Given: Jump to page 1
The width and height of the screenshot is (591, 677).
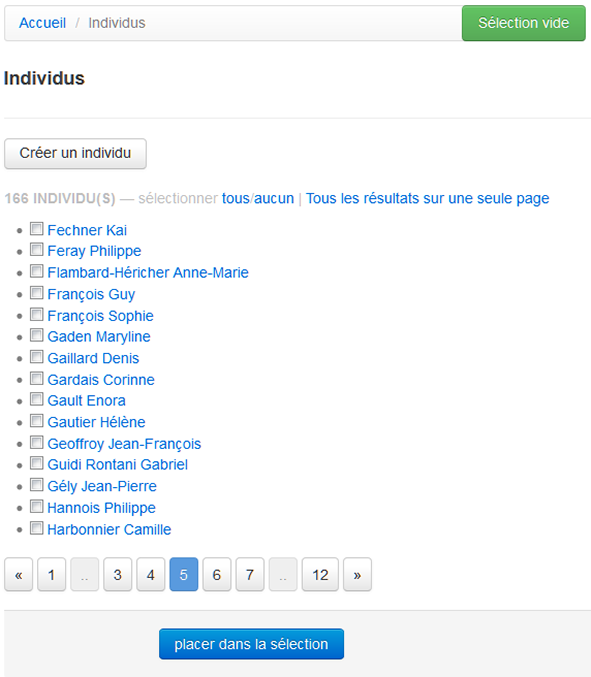Looking at the screenshot, I should (51, 574).
